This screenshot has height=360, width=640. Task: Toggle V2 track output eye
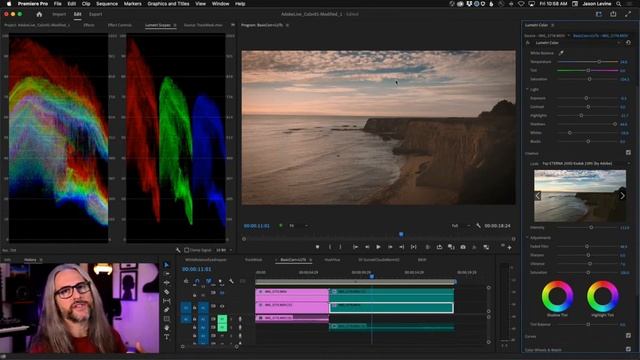coord(222,293)
